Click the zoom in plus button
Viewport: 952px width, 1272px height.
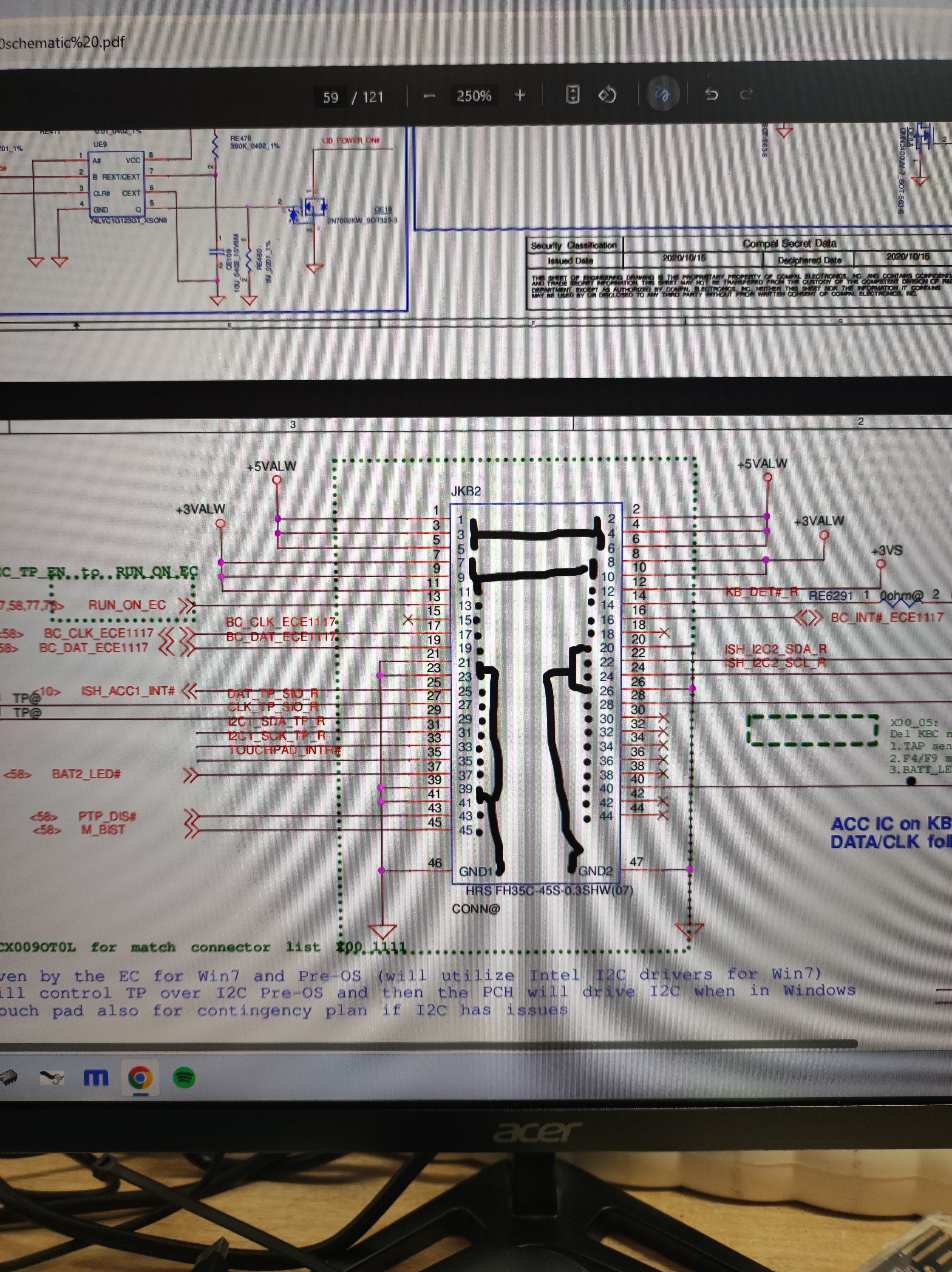[x=520, y=95]
